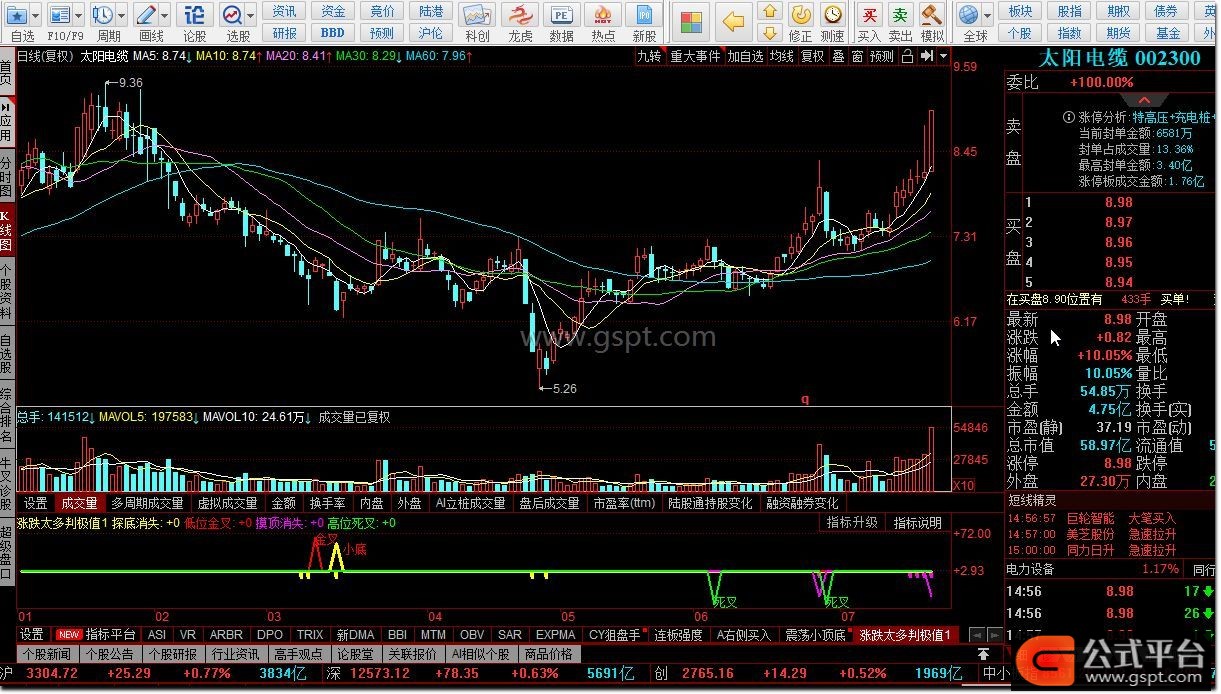Viewport: 1221px width, 694px height.
Task: Toggle 九转 indicator in chart toolbar
Action: 650,57
